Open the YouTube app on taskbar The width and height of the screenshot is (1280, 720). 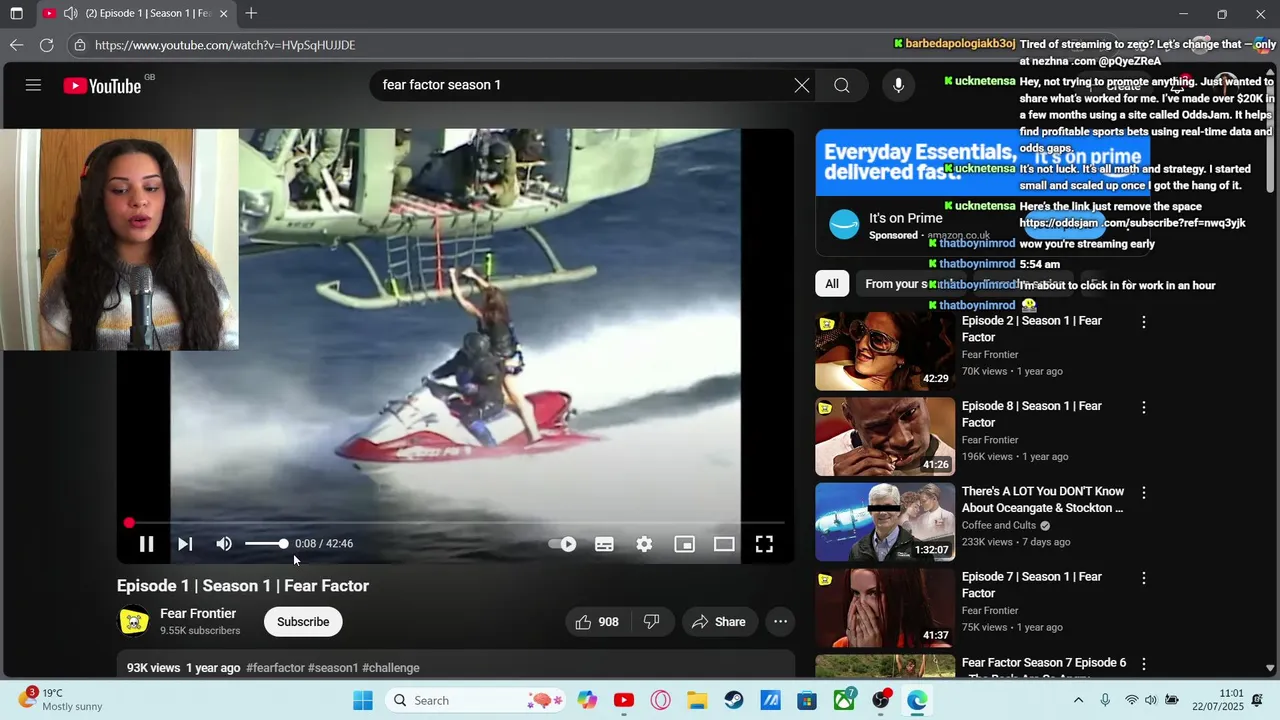(624, 700)
